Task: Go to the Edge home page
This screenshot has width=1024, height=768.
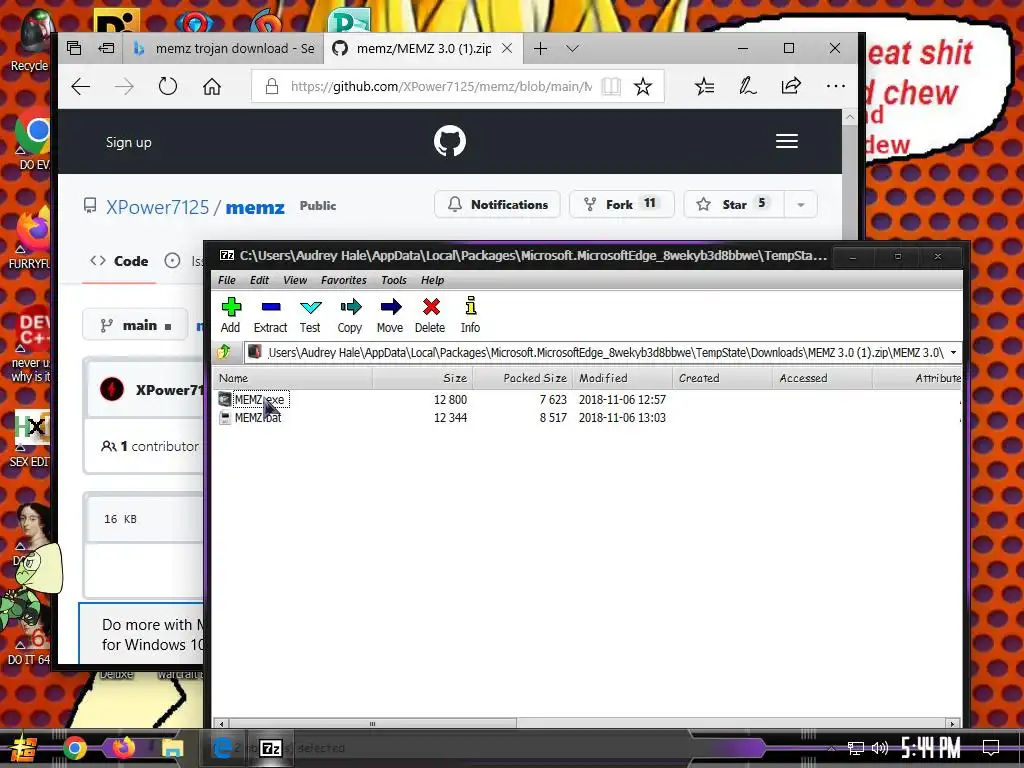Action: coord(212,86)
